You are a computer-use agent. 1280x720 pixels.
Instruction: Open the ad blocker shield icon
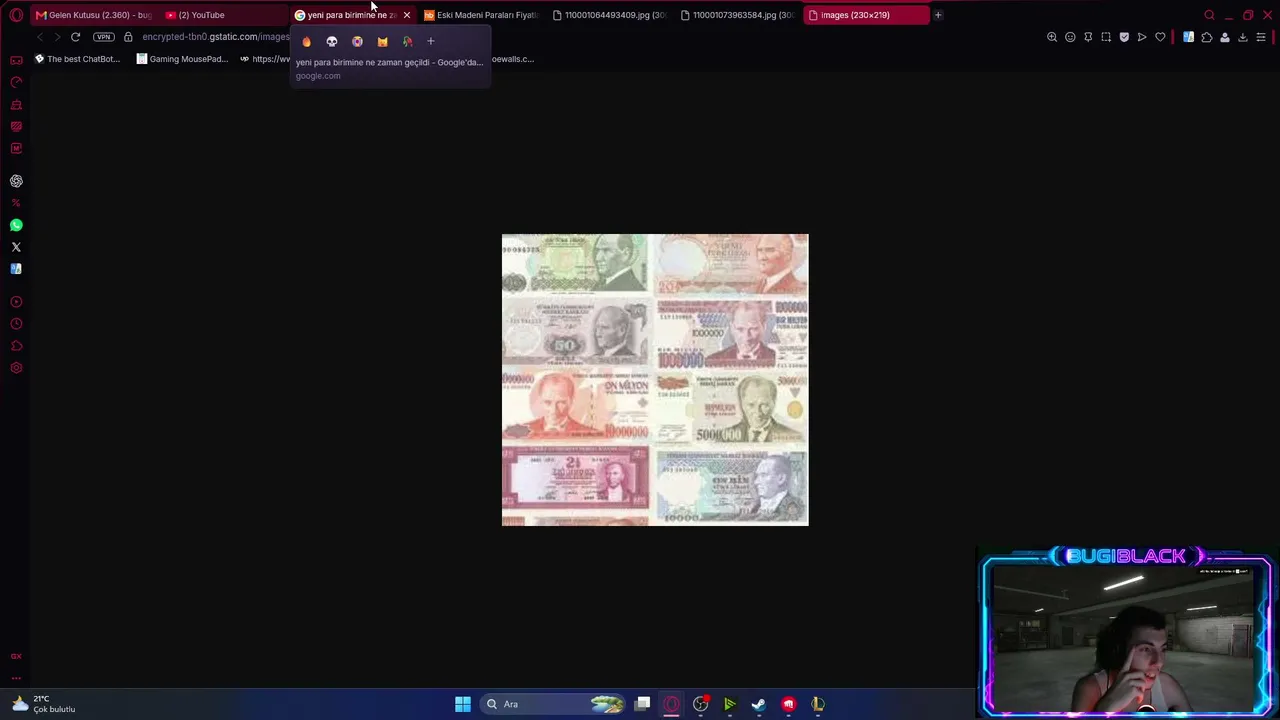coord(1124,37)
